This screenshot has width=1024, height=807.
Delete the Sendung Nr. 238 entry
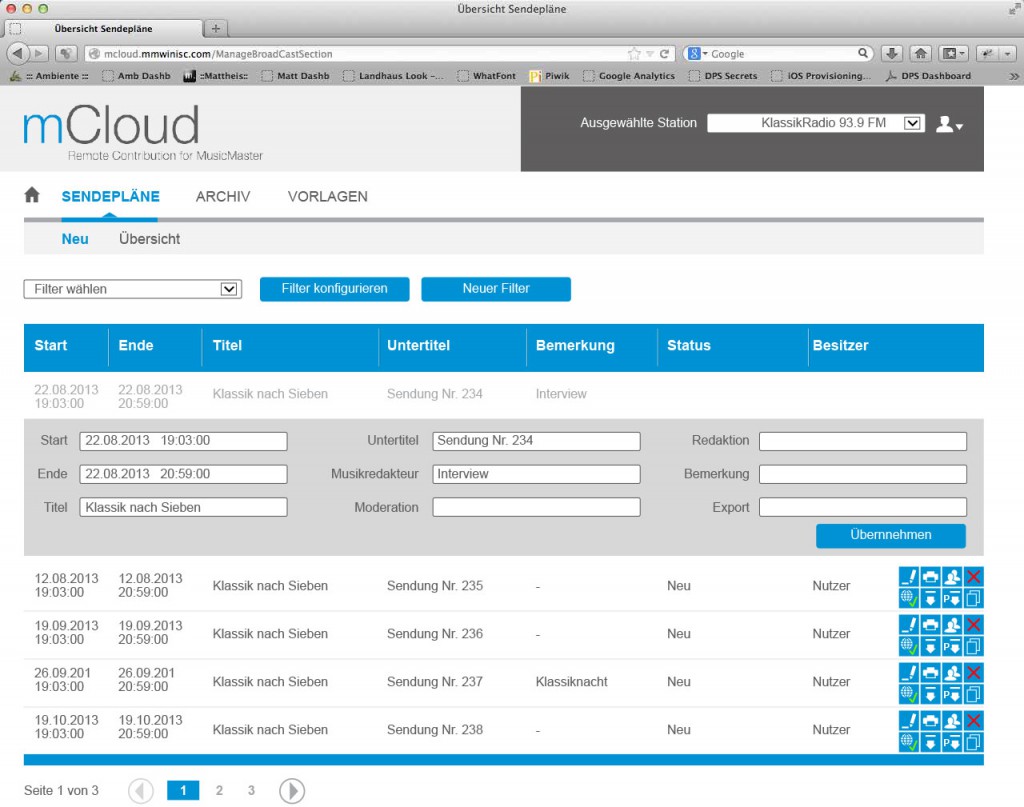coord(974,718)
